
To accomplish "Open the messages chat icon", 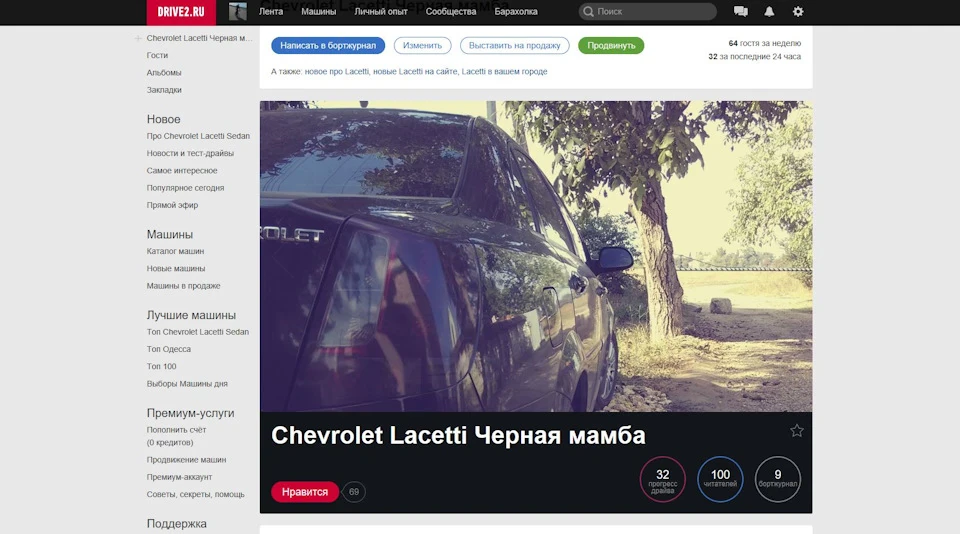I will 741,11.
